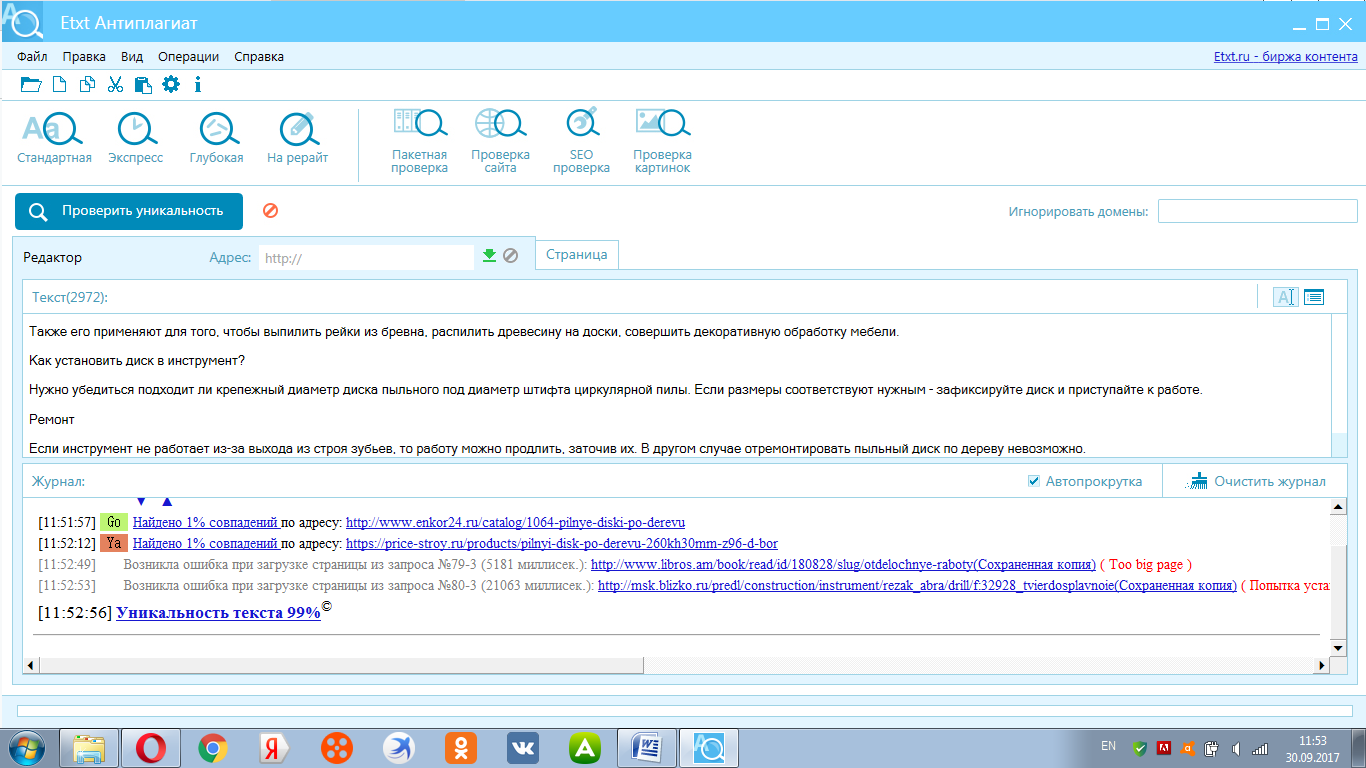Click Очистить журнал button

[x=1257, y=481]
